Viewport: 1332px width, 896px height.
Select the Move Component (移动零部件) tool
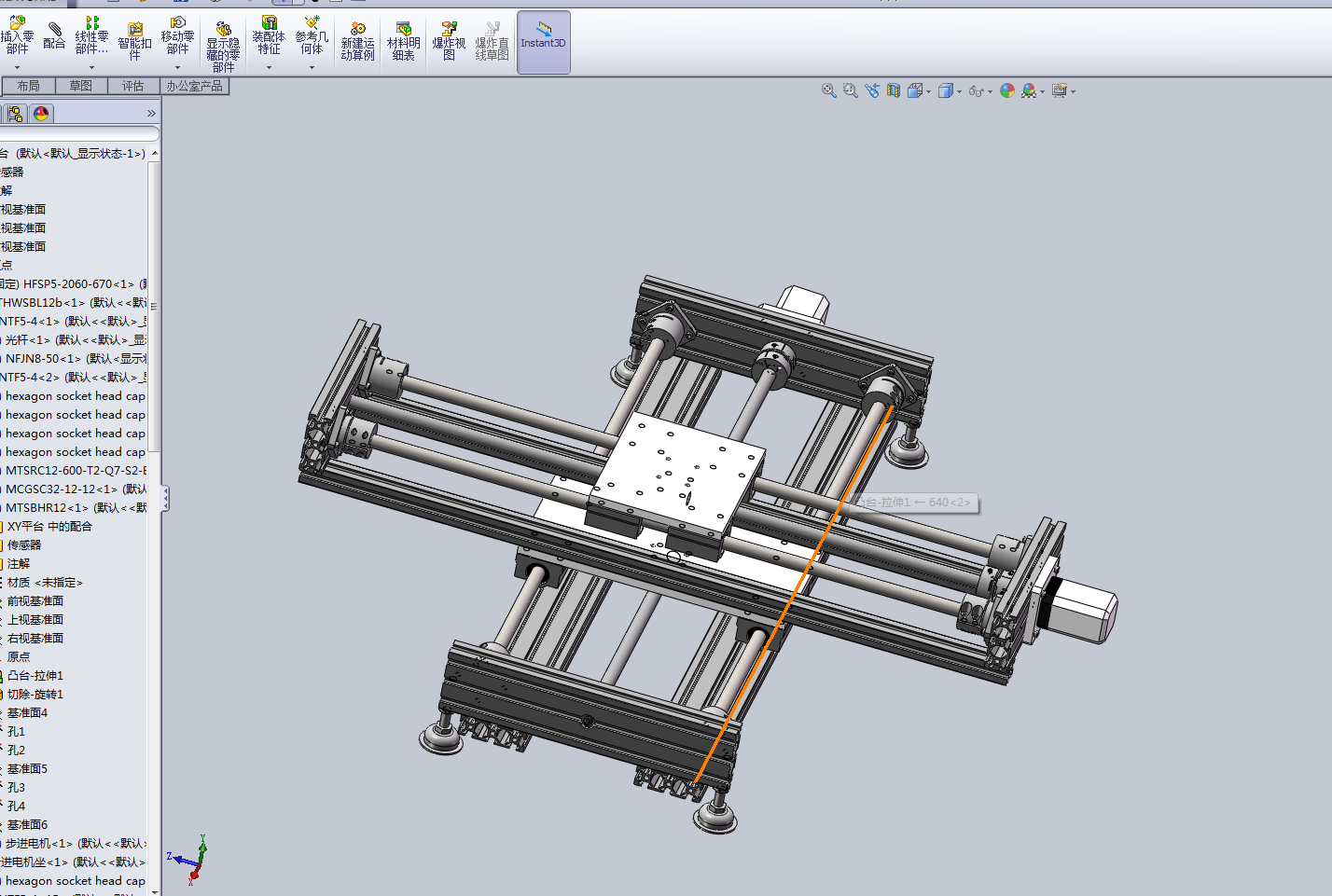click(x=177, y=35)
